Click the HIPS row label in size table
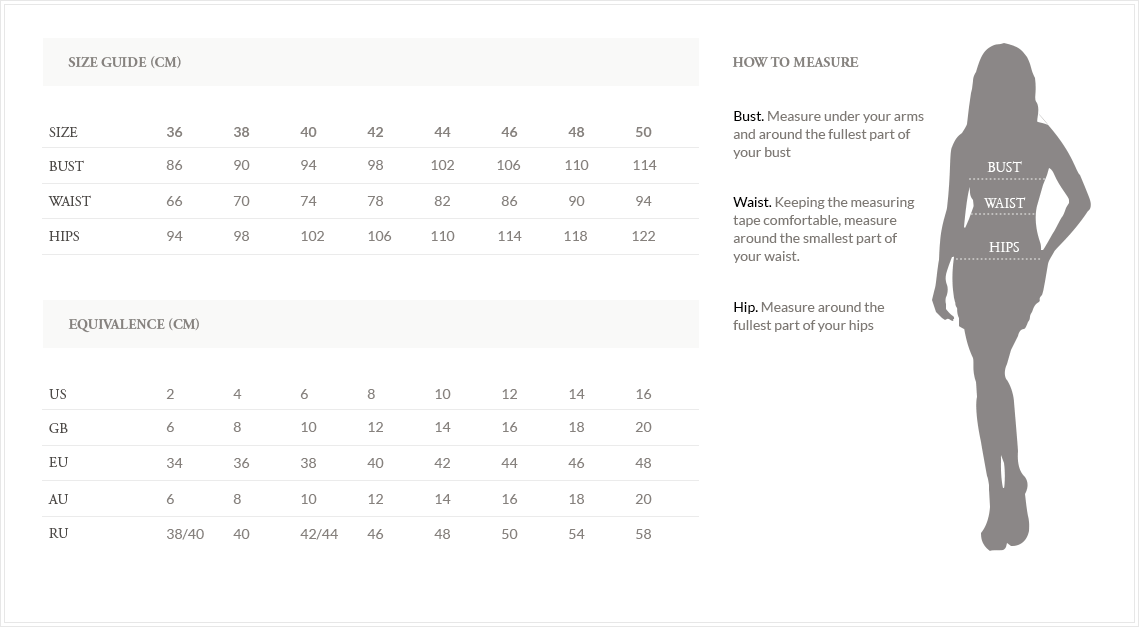1139x627 pixels. 64,236
